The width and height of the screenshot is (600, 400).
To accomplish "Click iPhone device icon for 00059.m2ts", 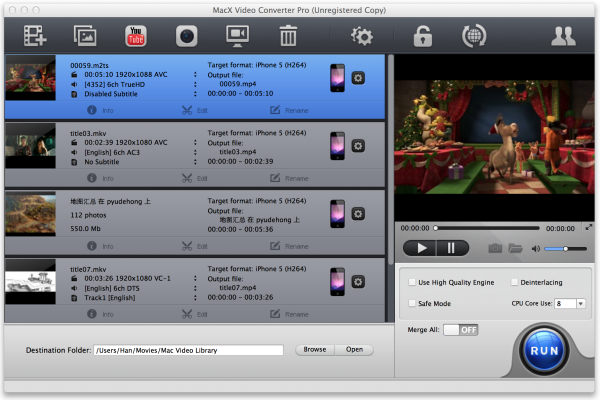I will click(338, 78).
